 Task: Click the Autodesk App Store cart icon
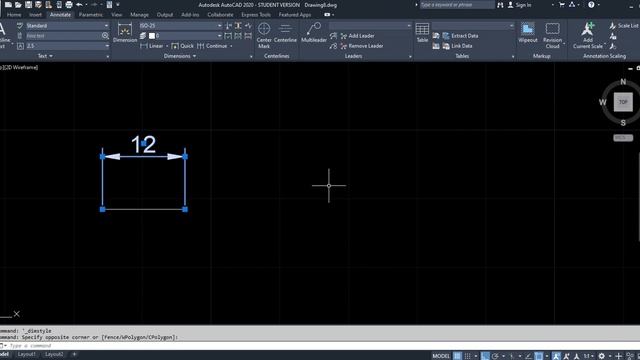[562, 5]
